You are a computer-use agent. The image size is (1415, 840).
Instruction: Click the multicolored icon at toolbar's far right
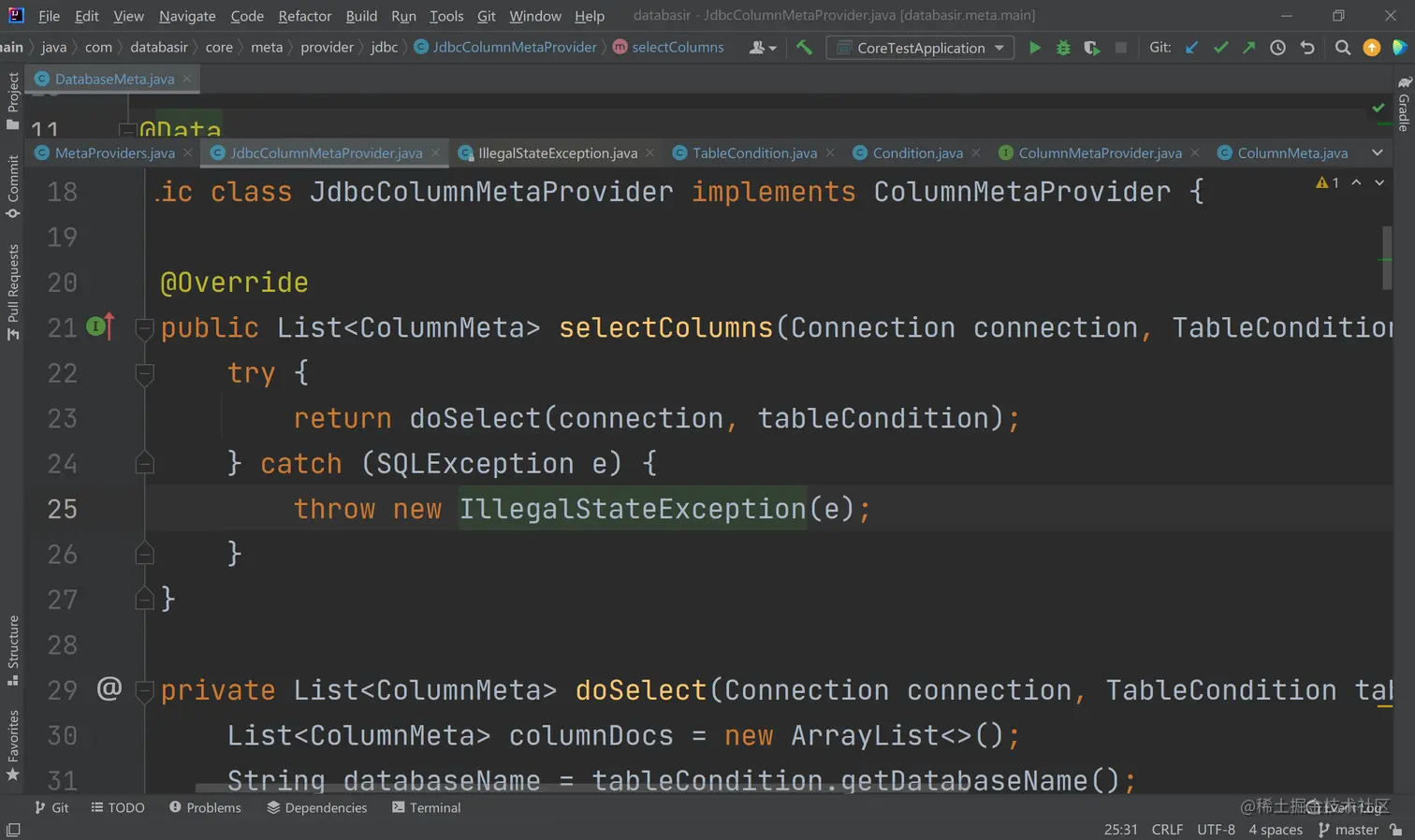pos(1400,48)
